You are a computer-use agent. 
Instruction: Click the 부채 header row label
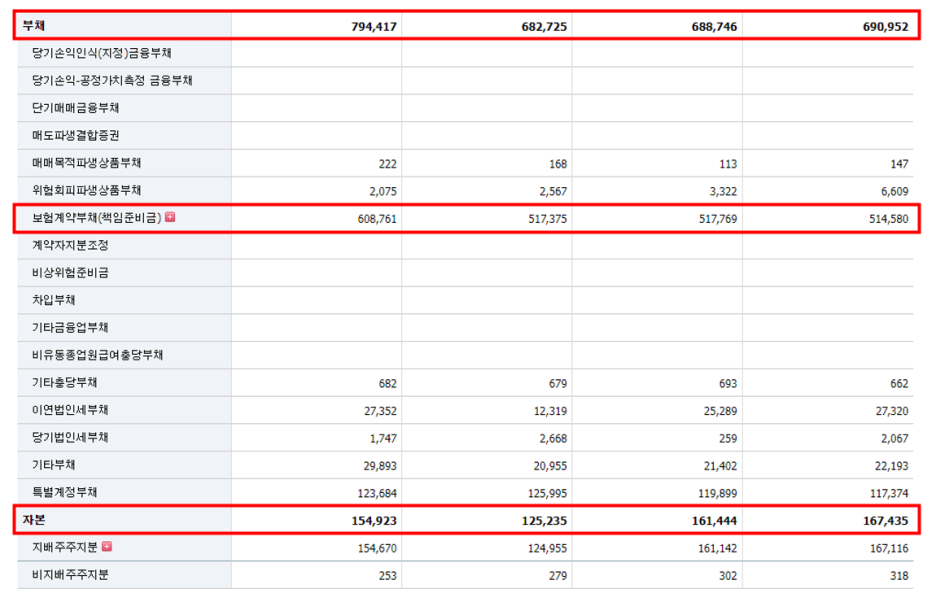(33, 26)
